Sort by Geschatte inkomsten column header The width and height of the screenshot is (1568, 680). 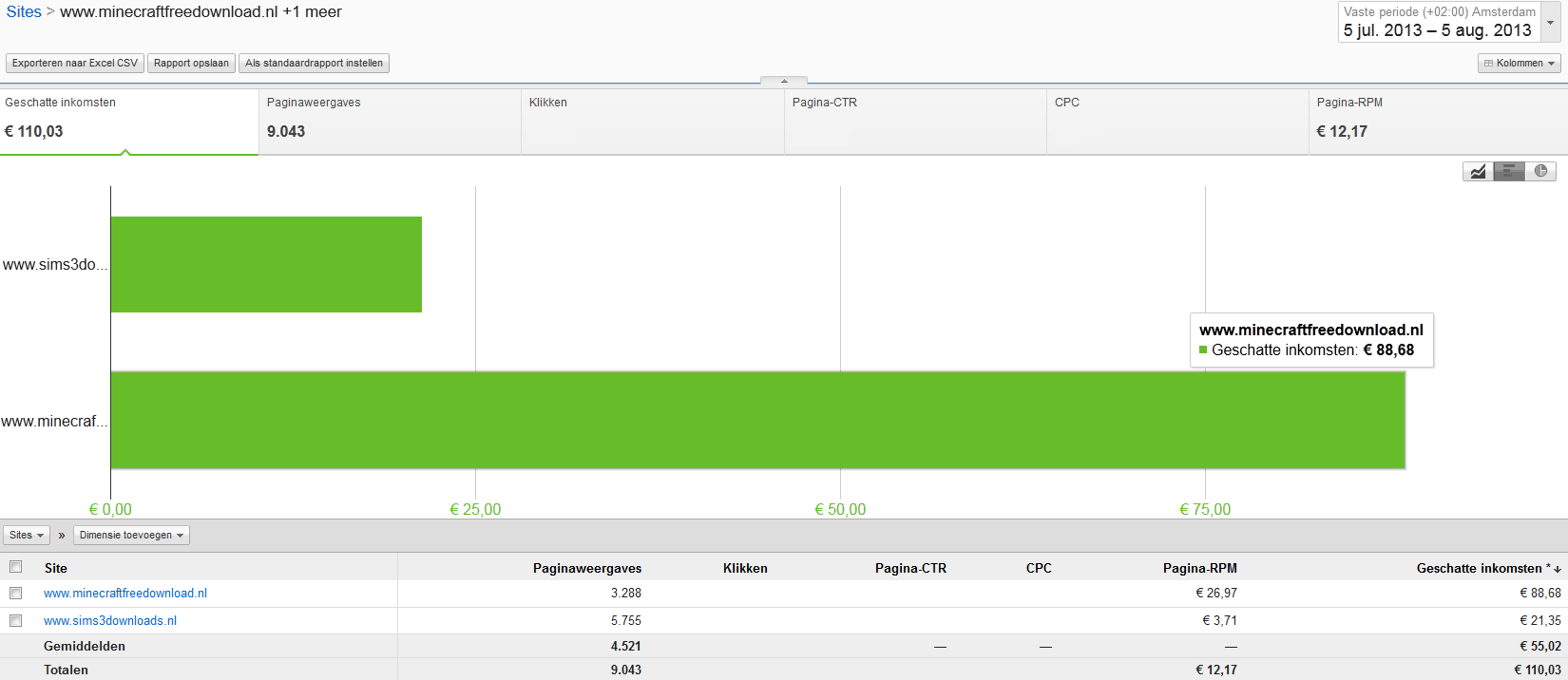[1488, 568]
